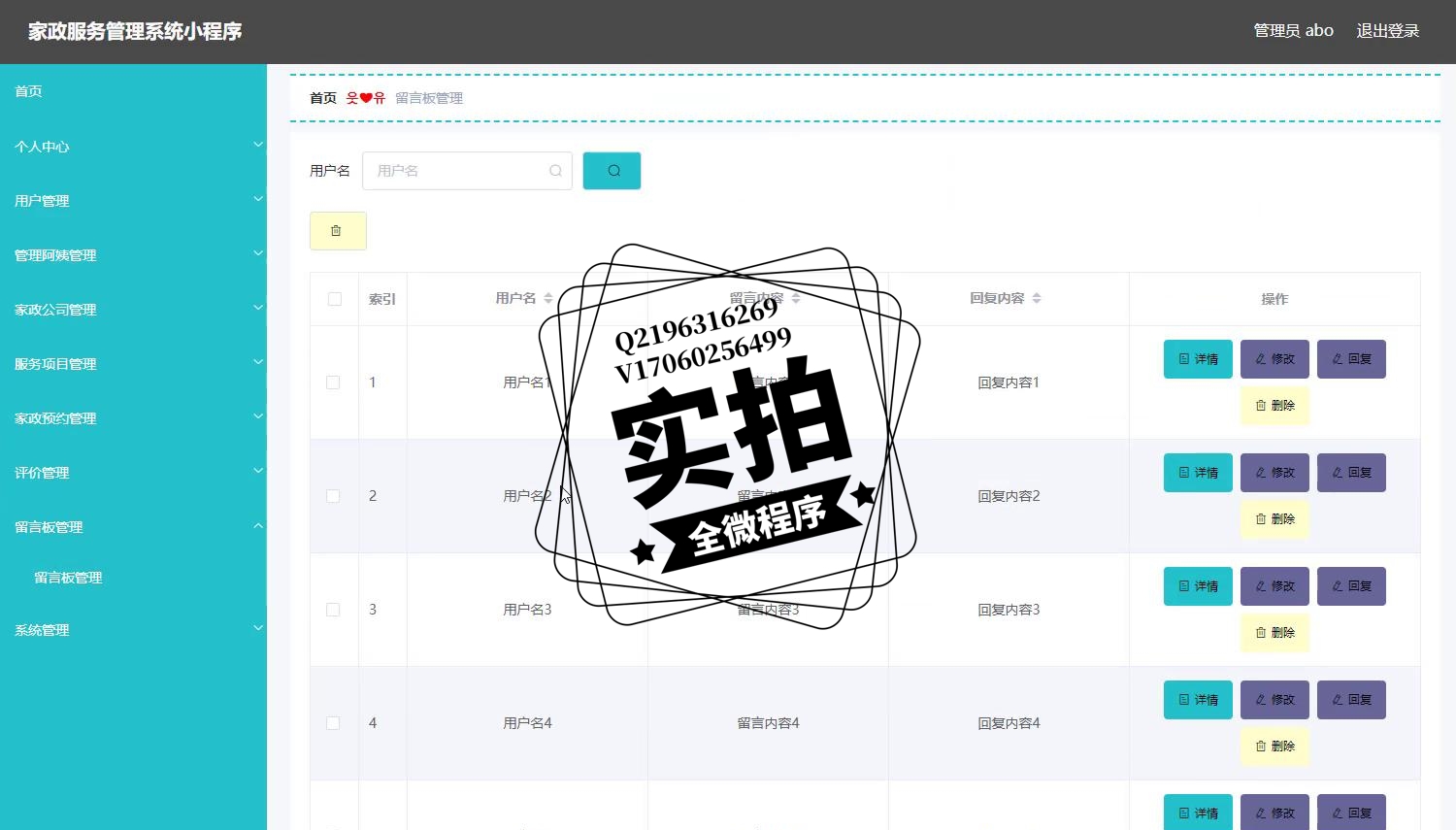
Task: Click 回复 for row 3
Action: (1351, 586)
